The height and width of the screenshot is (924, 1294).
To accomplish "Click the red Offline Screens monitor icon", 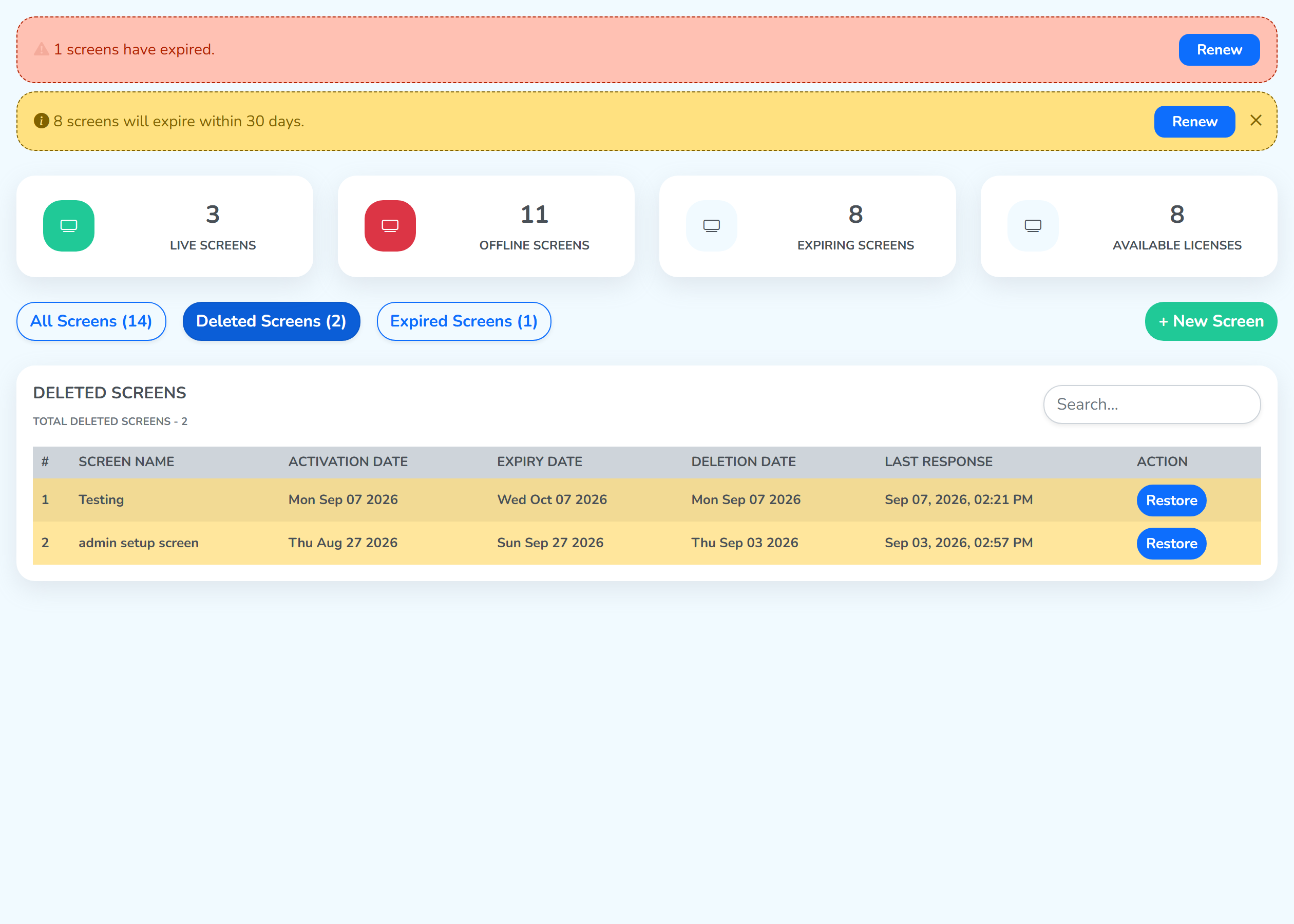I will tap(390, 226).
